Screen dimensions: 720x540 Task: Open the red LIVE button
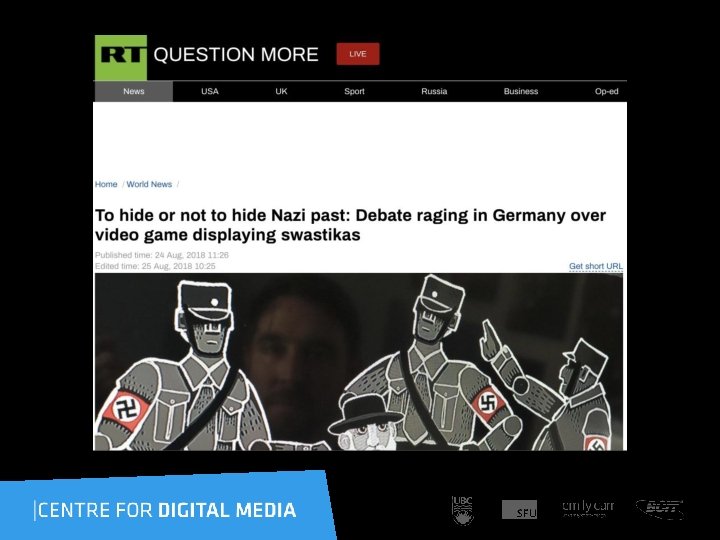(x=358, y=54)
